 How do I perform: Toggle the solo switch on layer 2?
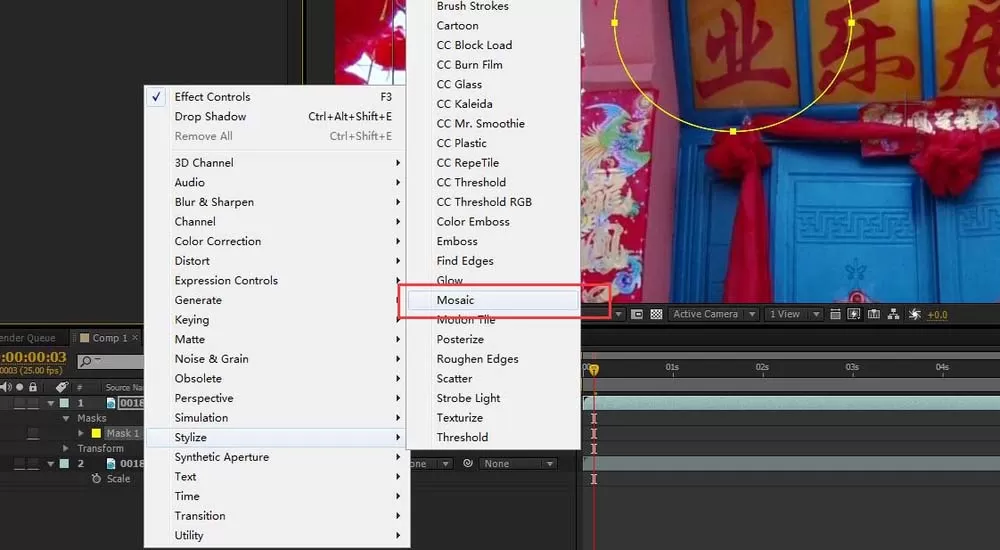coord(19,464)
